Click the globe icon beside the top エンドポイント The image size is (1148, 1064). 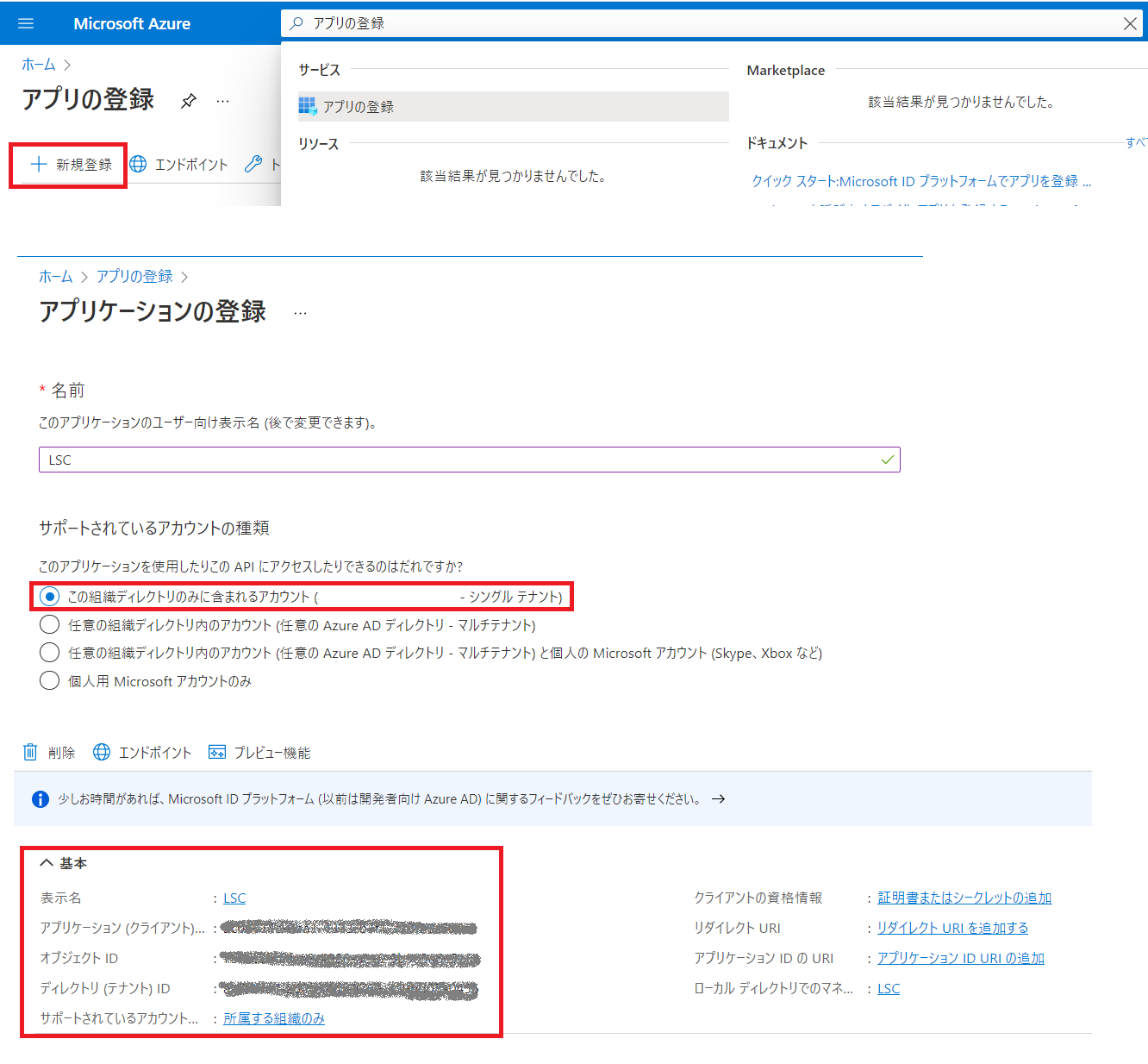(x=138, y=164)
